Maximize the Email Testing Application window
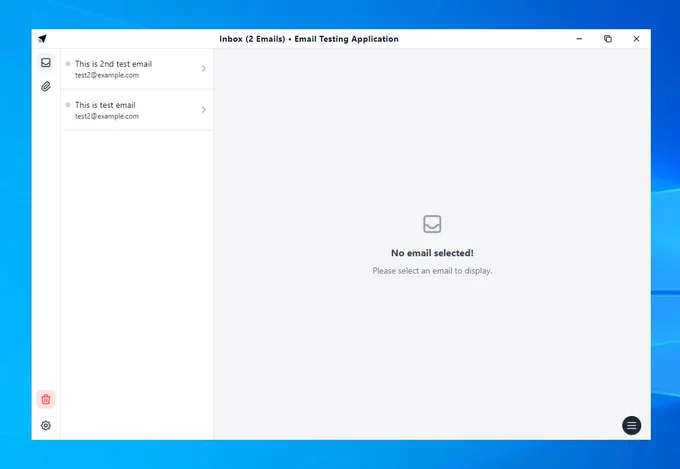 pyautogui.click(x=608, y=39)
